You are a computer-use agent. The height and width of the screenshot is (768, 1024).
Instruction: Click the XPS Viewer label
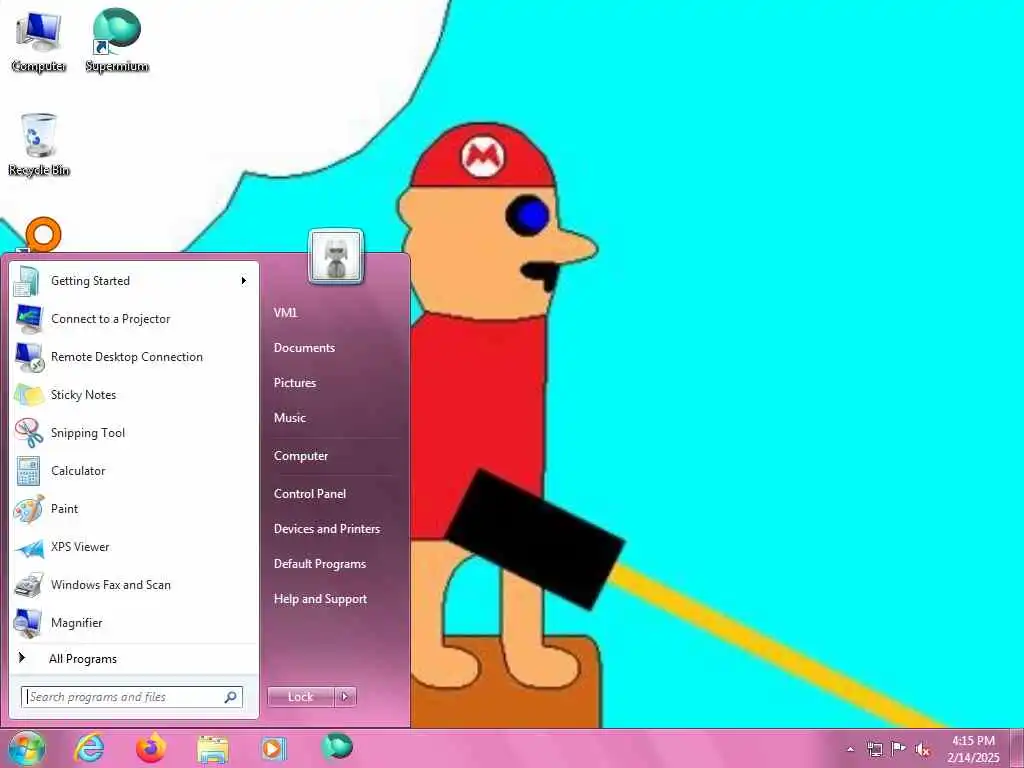tap(80, 547)
